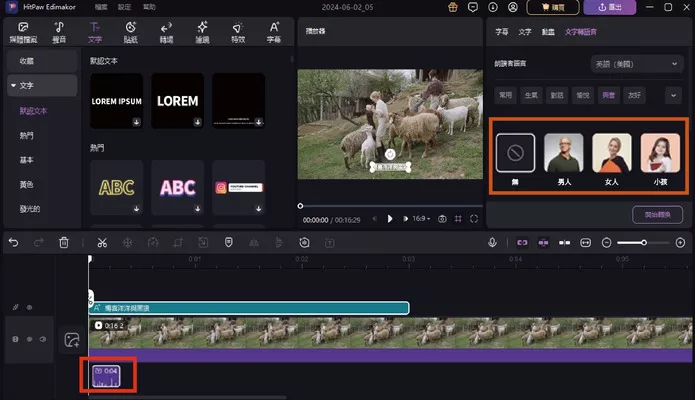This screenshot has width=695, height=400.
Task: Click the 開始轉換 start convert button
Action: 657,215
